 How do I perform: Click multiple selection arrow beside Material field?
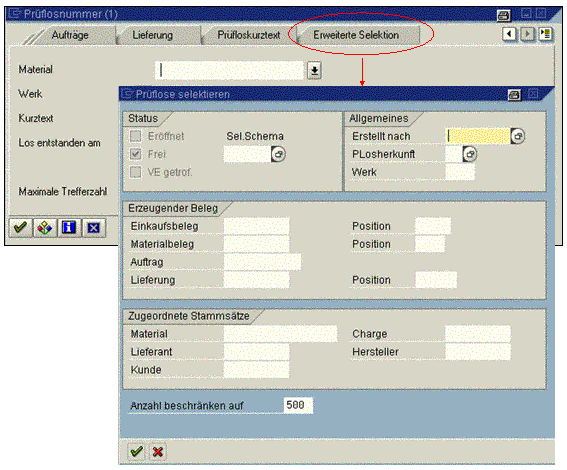315,70
